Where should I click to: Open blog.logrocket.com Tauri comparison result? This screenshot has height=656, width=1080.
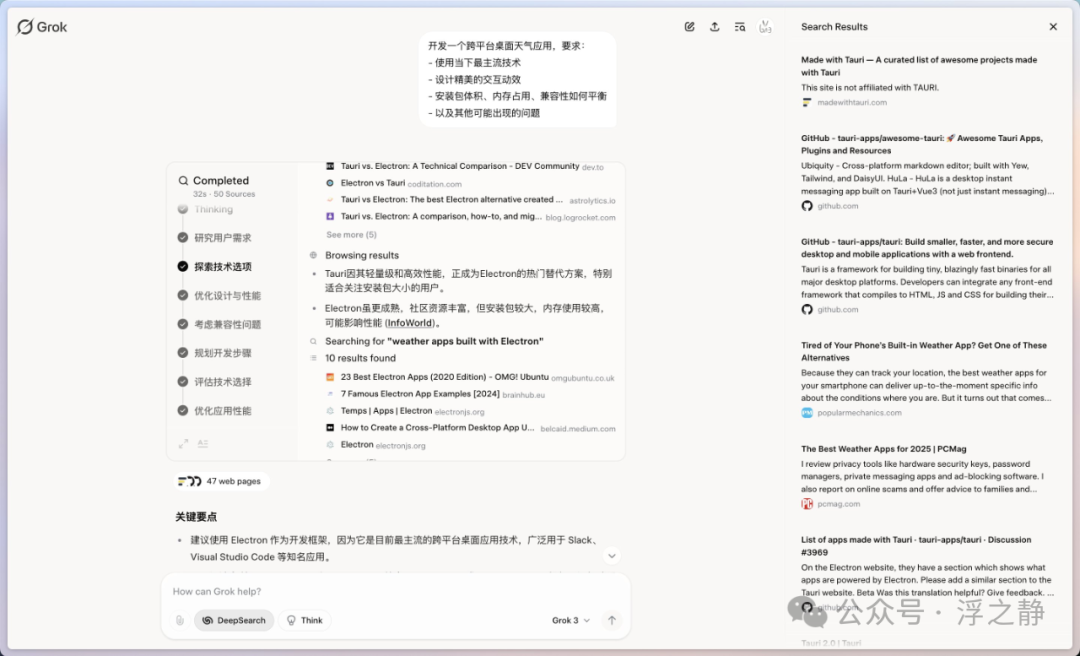click(x=441, y=216)
